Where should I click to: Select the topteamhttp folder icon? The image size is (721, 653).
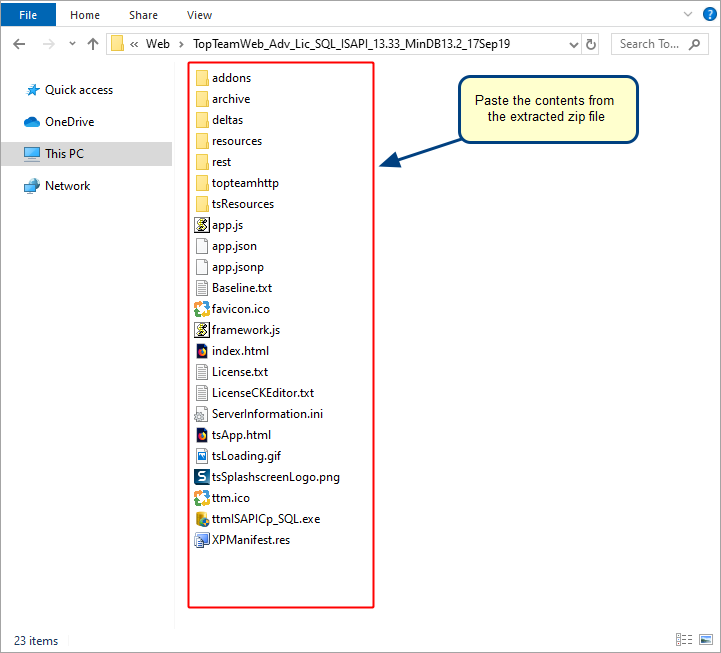pyautogui.click(x=202, y=183)
